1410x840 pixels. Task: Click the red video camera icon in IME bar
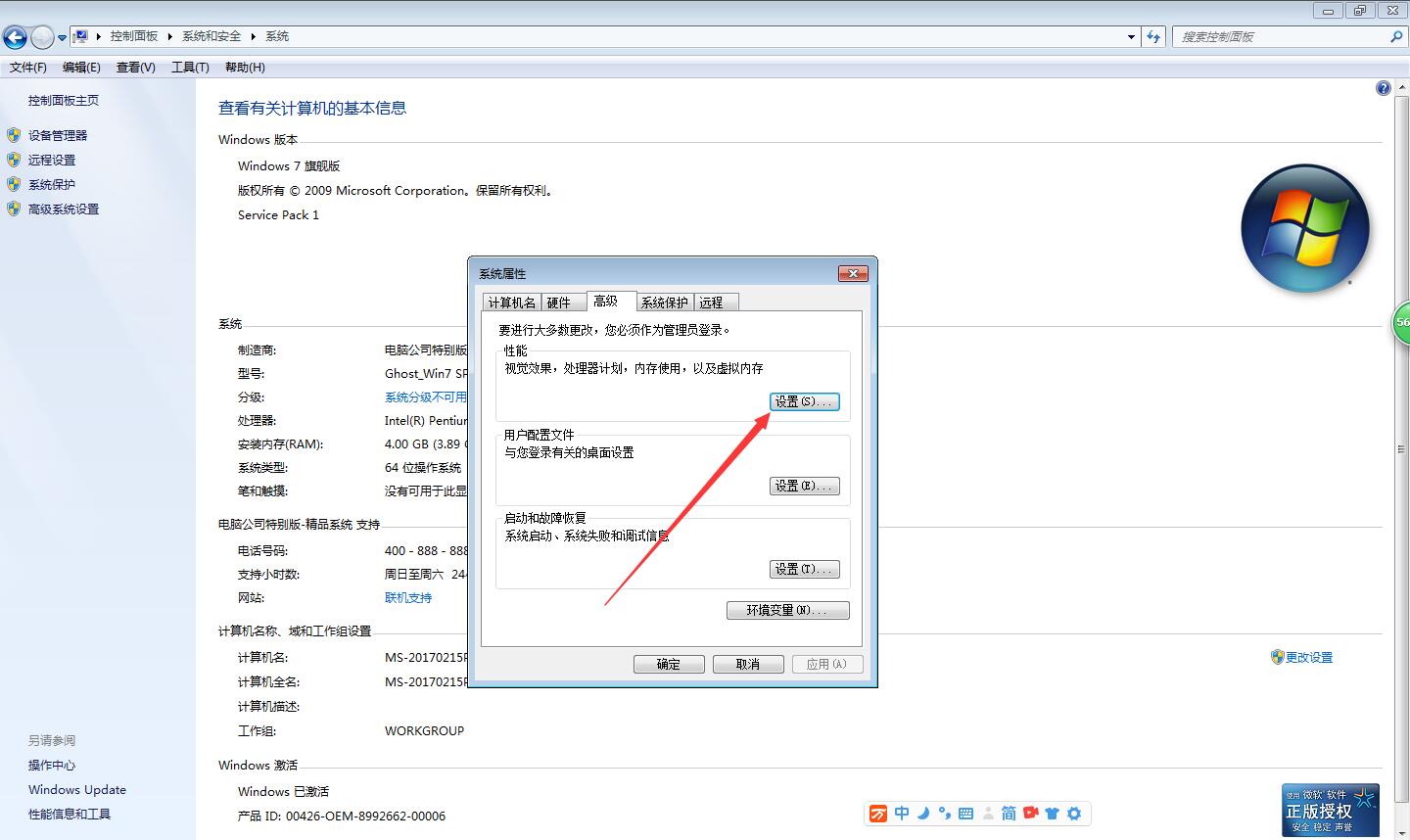pos(1031,814)
